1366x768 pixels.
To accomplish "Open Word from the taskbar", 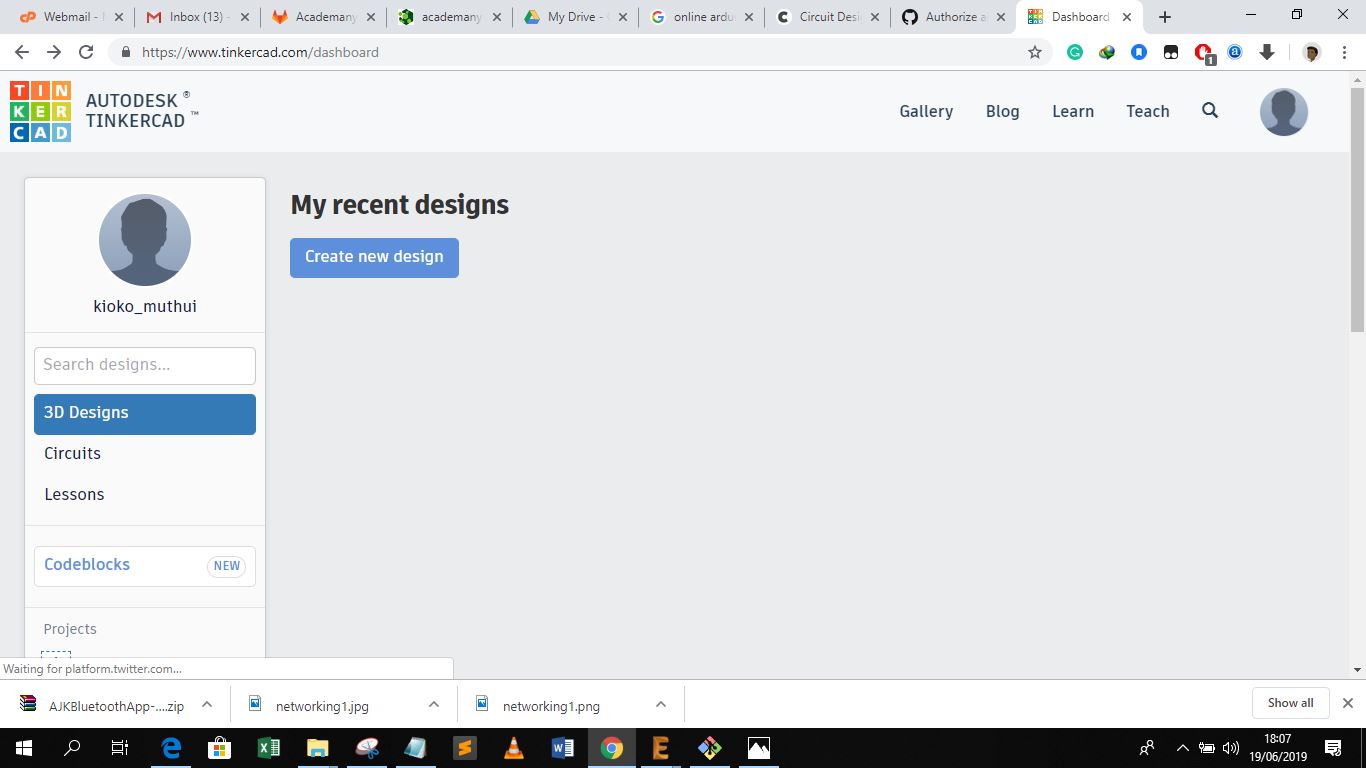I will (x=562, y=747).
